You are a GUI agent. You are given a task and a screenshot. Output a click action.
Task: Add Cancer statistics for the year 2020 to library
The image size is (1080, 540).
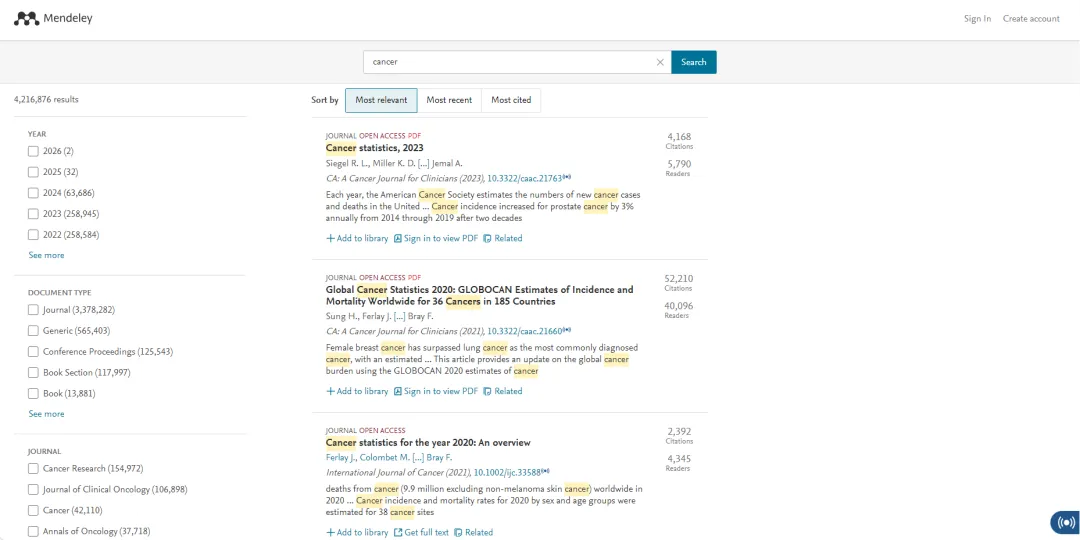pos(357,532)
